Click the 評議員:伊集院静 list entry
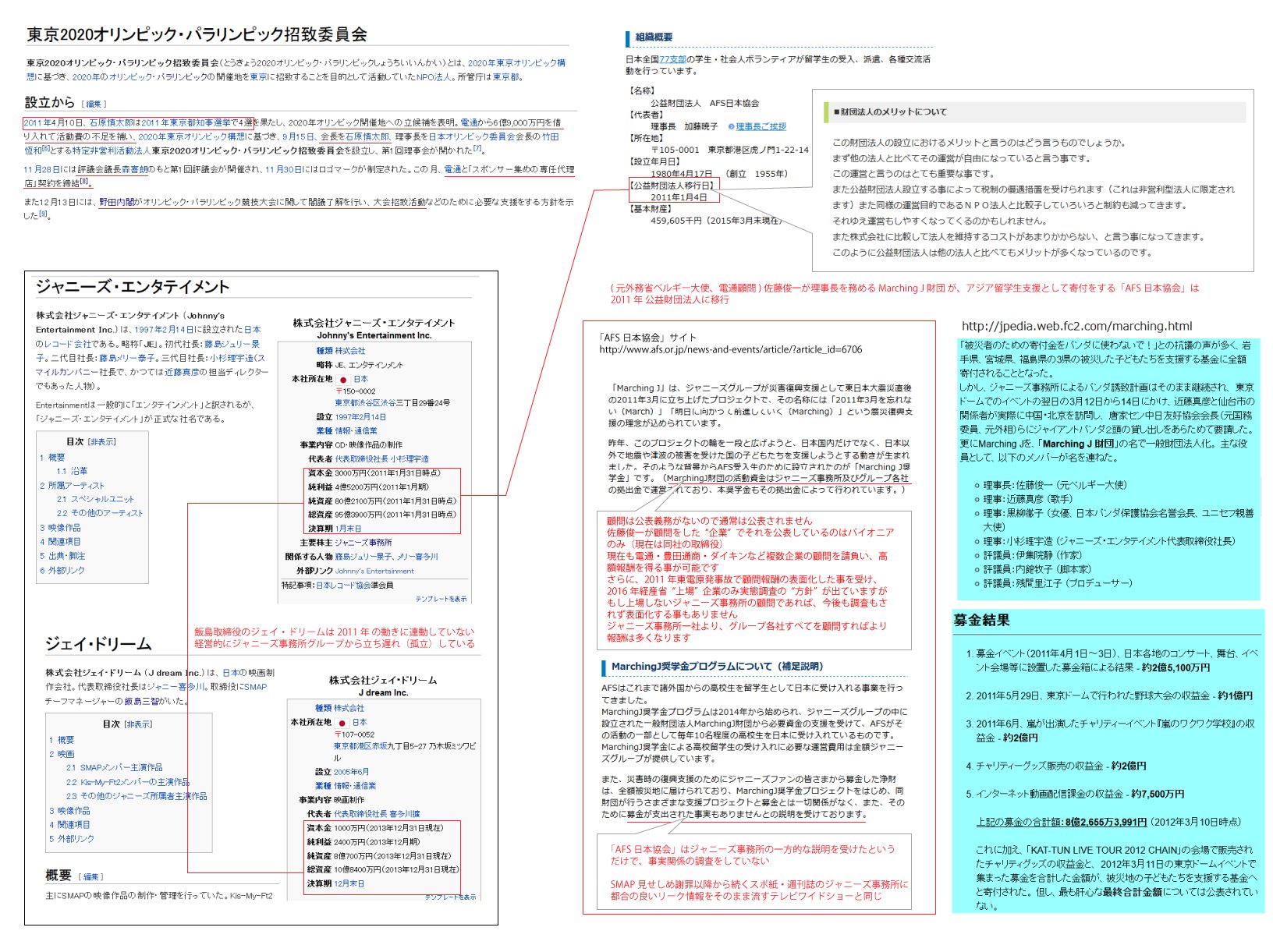Screen dimensions: 1273x952 click(1033, 555)
